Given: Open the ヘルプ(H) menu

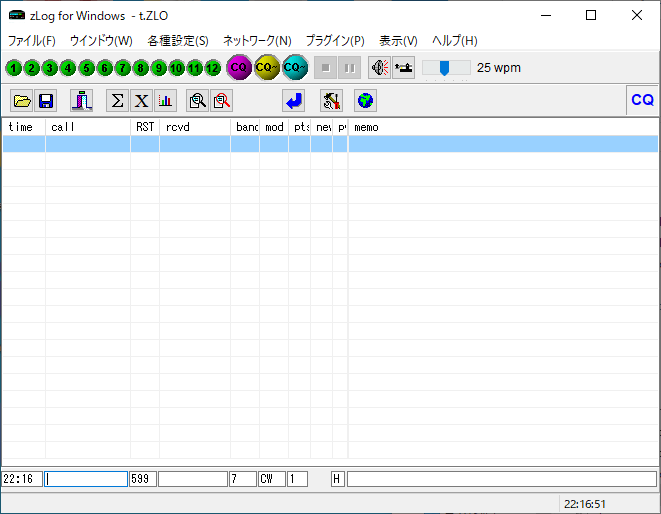Looking at the screenshot, I should tap(454, 41).
